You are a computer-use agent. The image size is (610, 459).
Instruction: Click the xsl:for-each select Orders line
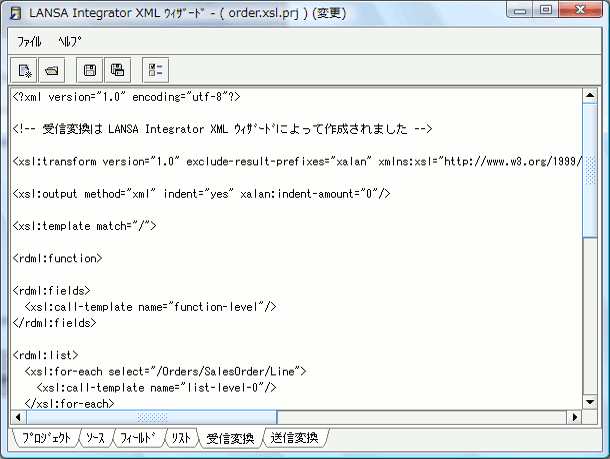pos(165,371)
